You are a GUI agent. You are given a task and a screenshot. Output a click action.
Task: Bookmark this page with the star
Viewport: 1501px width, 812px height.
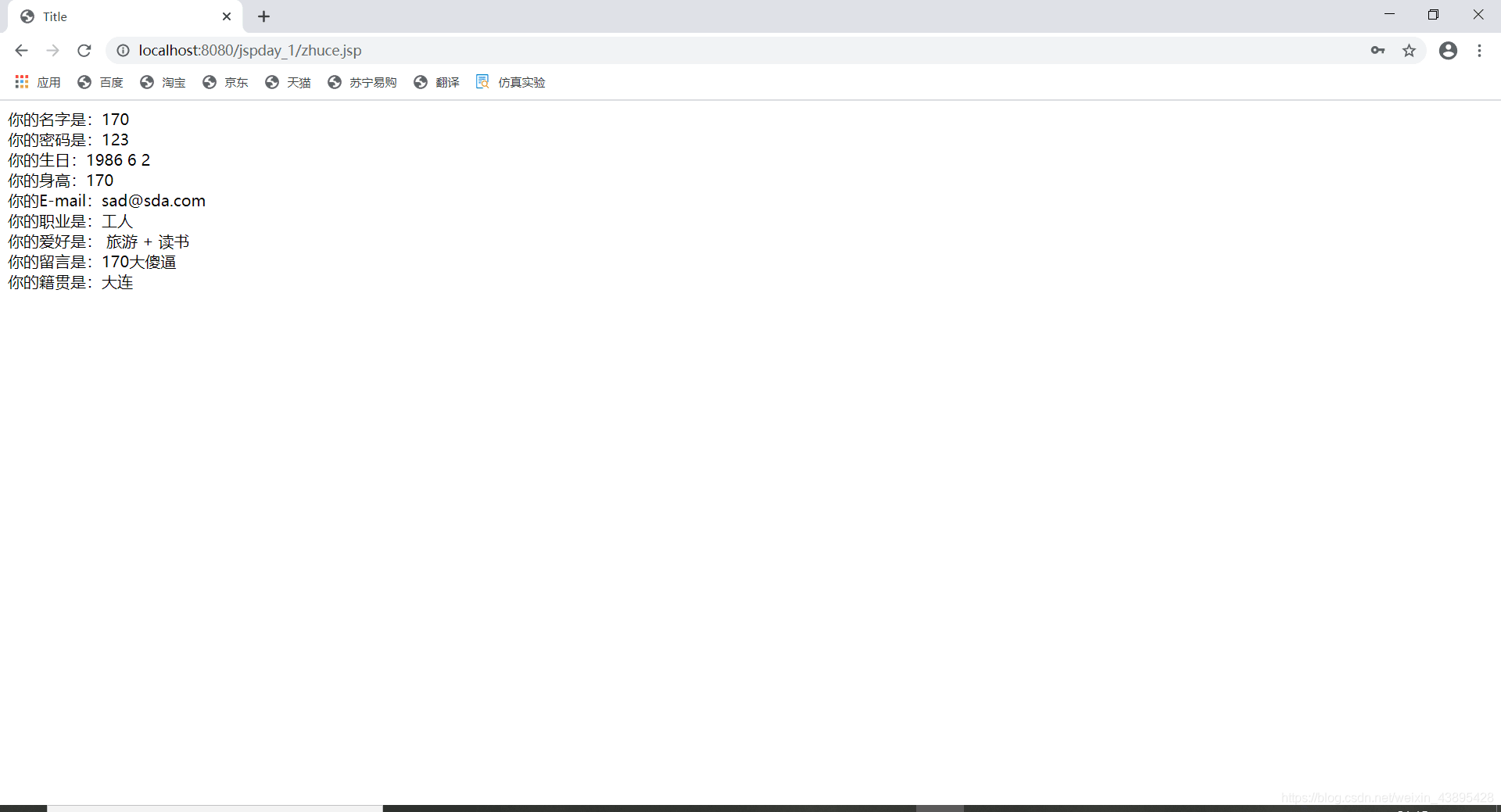[x=1409, y=51]
